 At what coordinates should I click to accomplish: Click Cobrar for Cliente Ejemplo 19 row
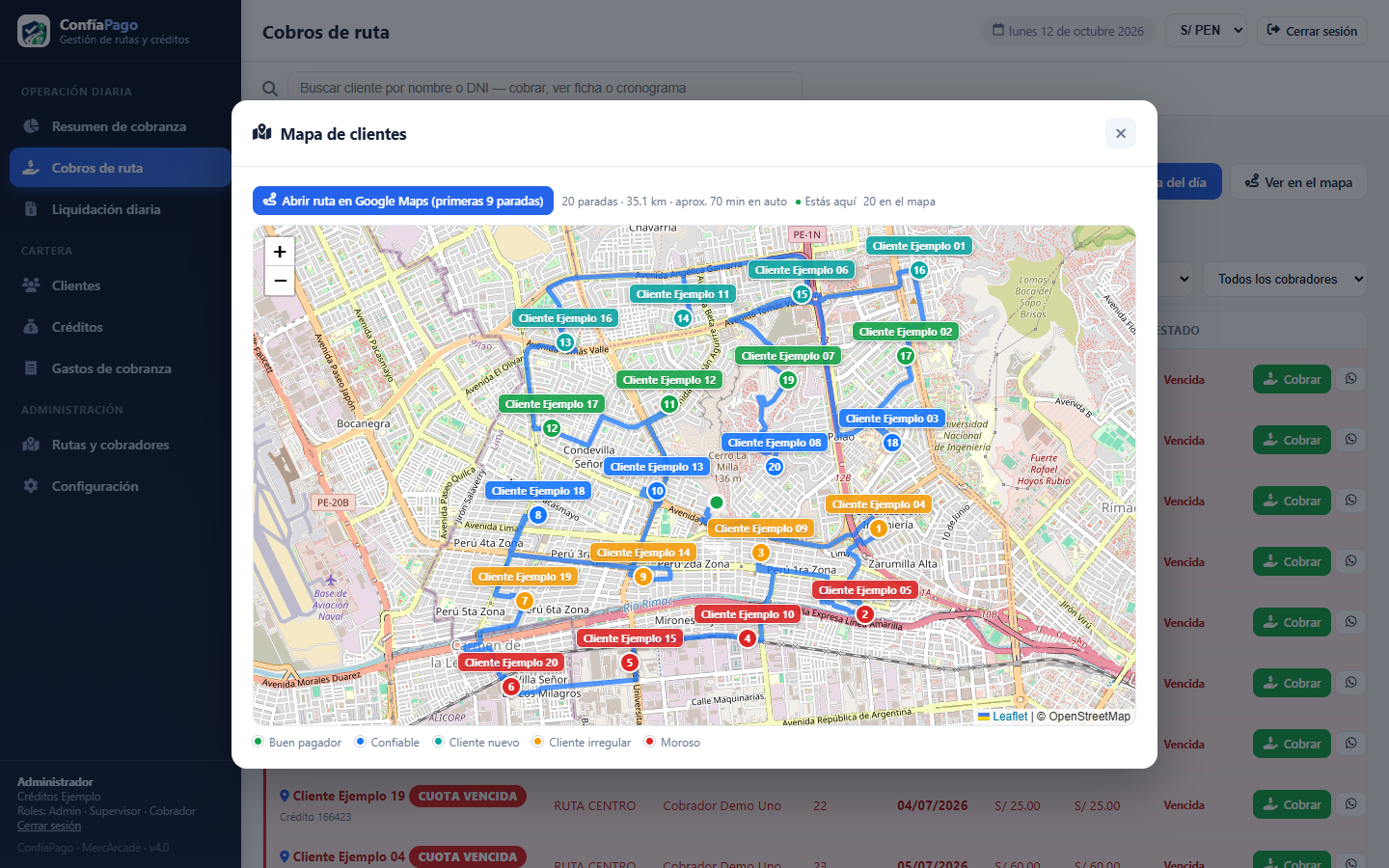tap(1292, 804)
